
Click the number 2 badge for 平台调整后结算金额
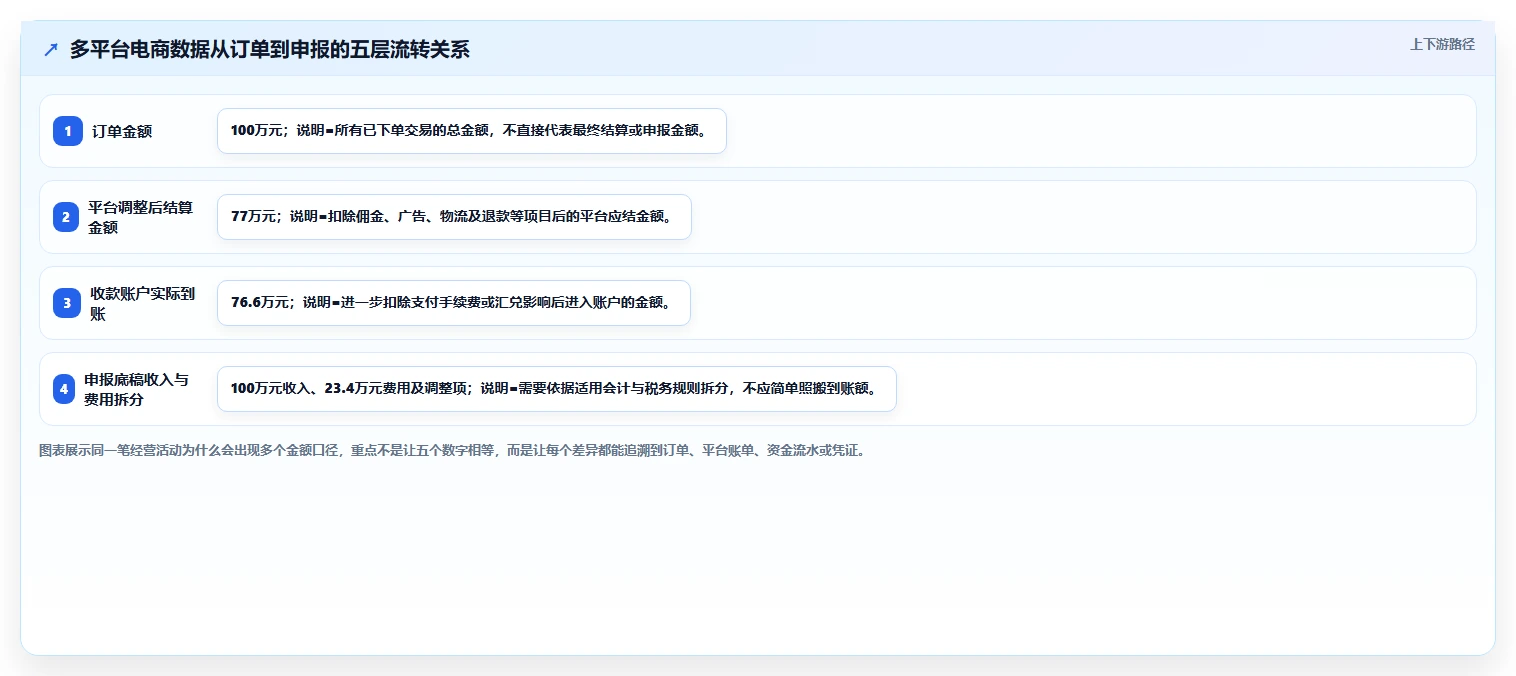[66, 217]
